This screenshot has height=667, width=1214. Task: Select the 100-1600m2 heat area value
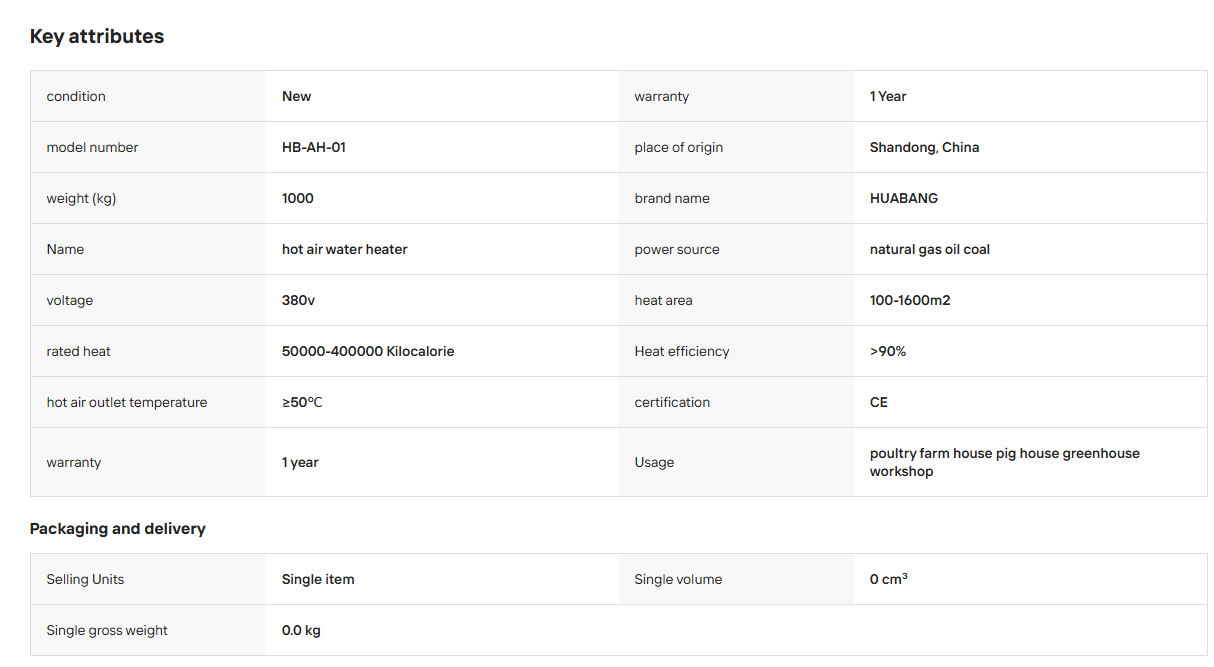[x=910, y=300]
